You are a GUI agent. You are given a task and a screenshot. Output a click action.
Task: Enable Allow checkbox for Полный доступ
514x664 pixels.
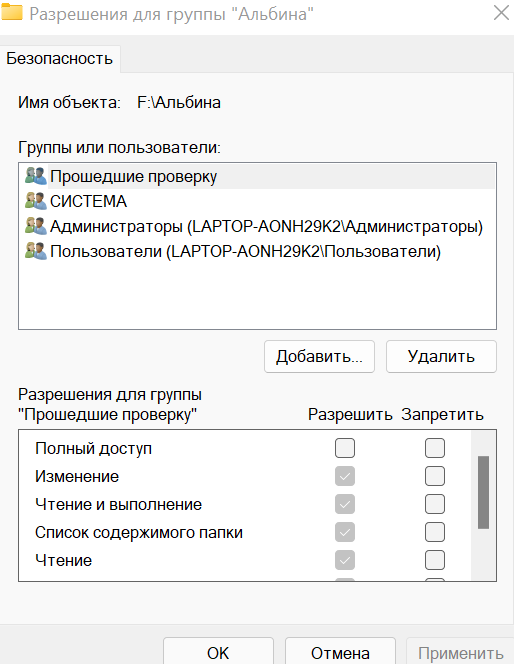[x=345, y=448]
